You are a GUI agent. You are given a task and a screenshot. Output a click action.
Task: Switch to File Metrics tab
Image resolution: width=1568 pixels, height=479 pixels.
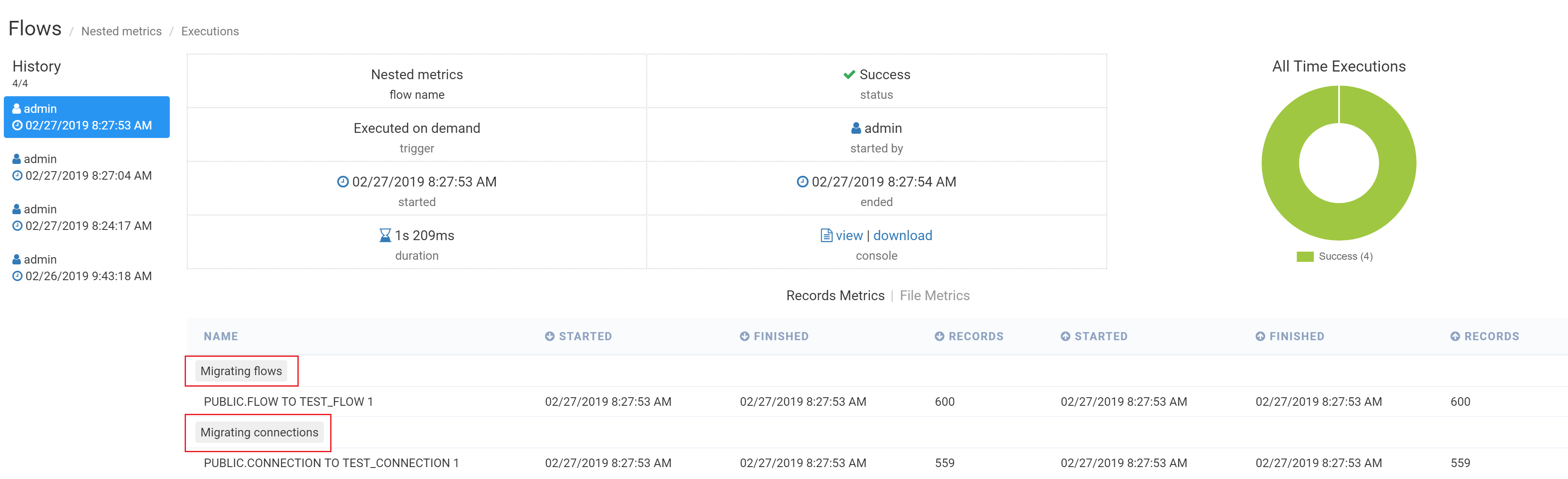(934, 295)
